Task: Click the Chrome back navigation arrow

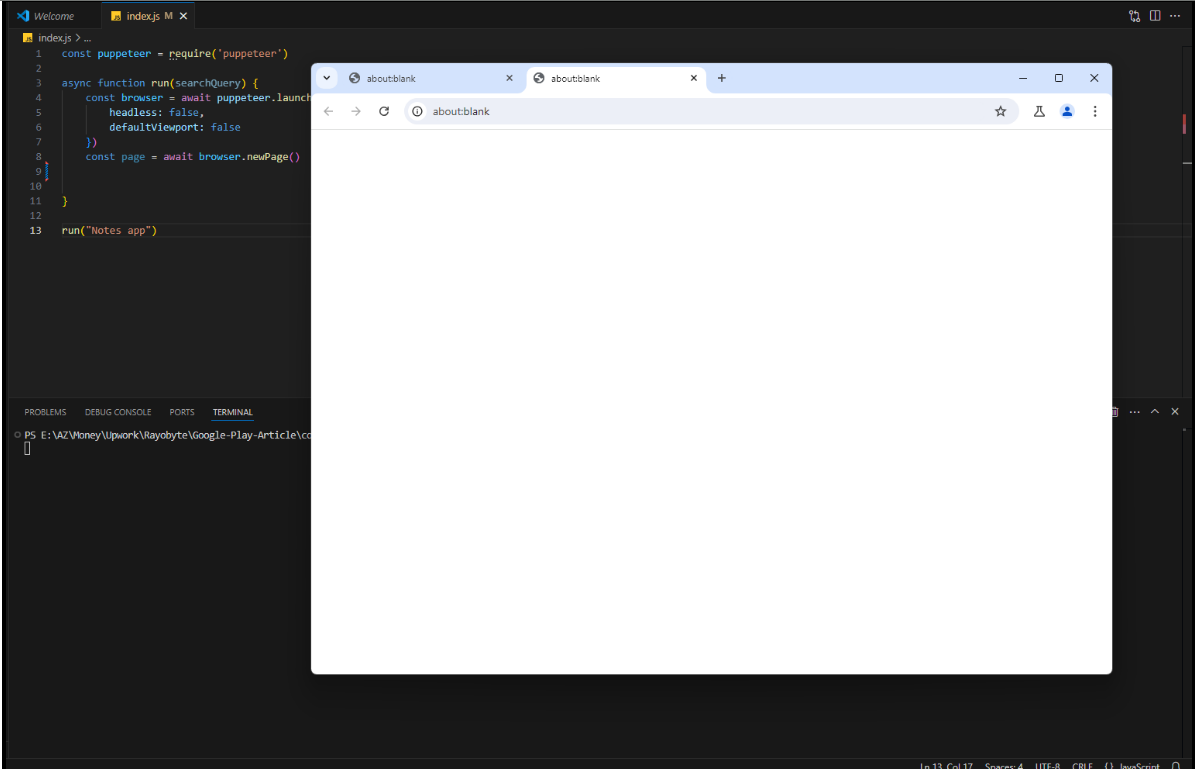Action: pos(328,111)
